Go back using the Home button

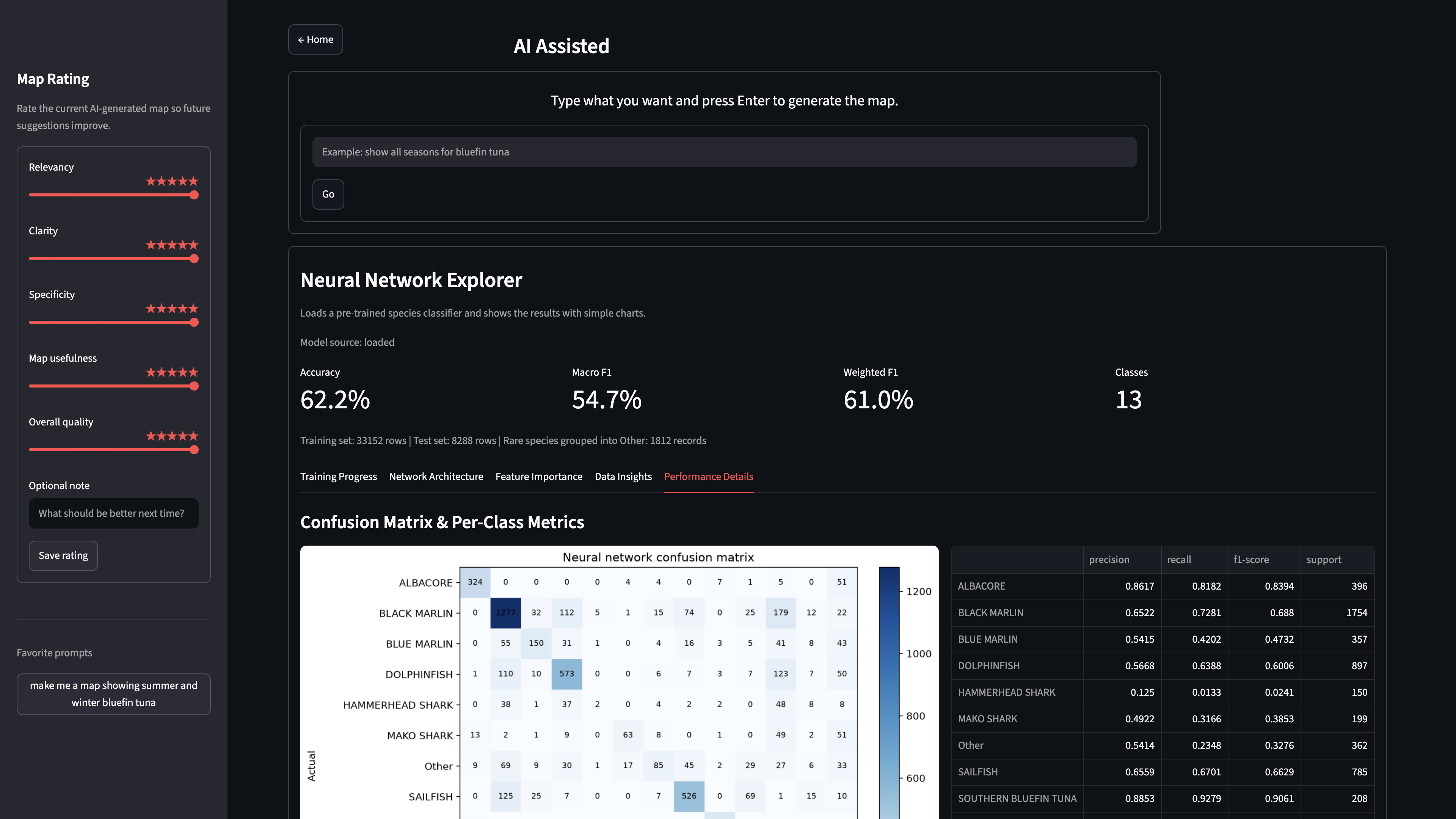(x=315, y=39)
